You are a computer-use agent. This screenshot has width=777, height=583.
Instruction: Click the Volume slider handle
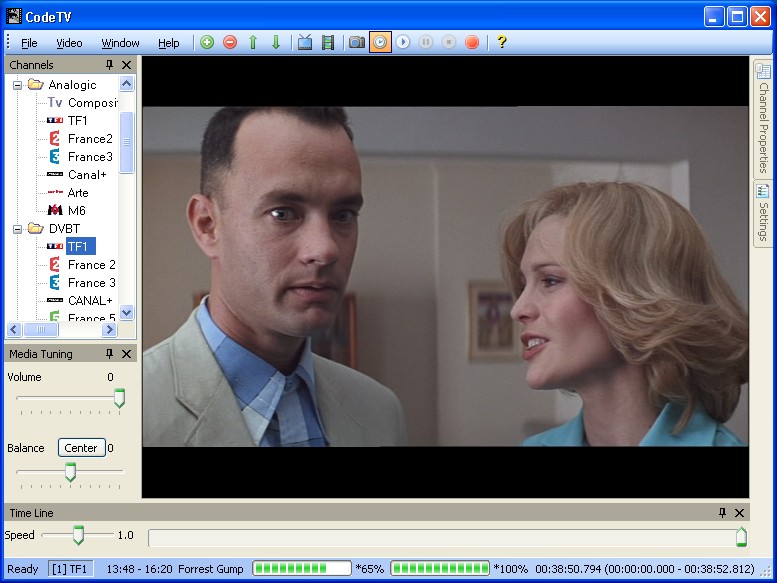119,398
